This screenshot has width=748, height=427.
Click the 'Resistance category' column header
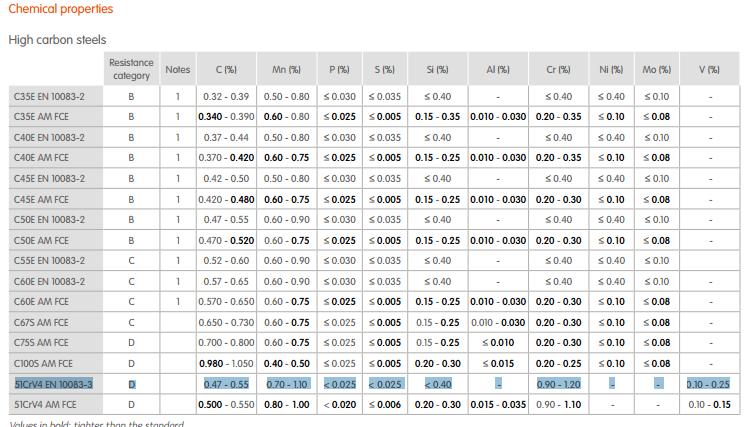tap(131, 69)
